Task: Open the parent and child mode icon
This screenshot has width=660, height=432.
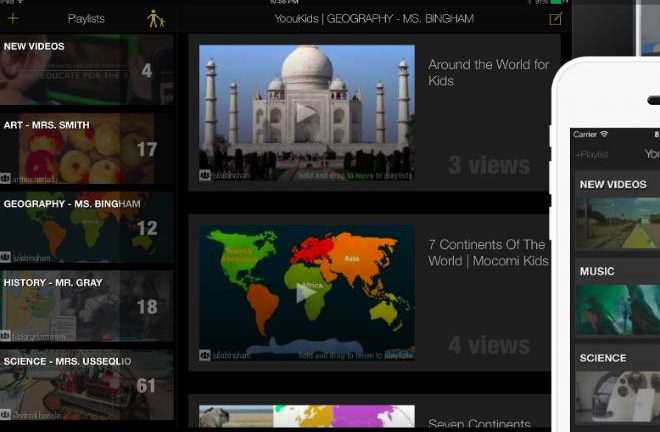Action: 156,19
